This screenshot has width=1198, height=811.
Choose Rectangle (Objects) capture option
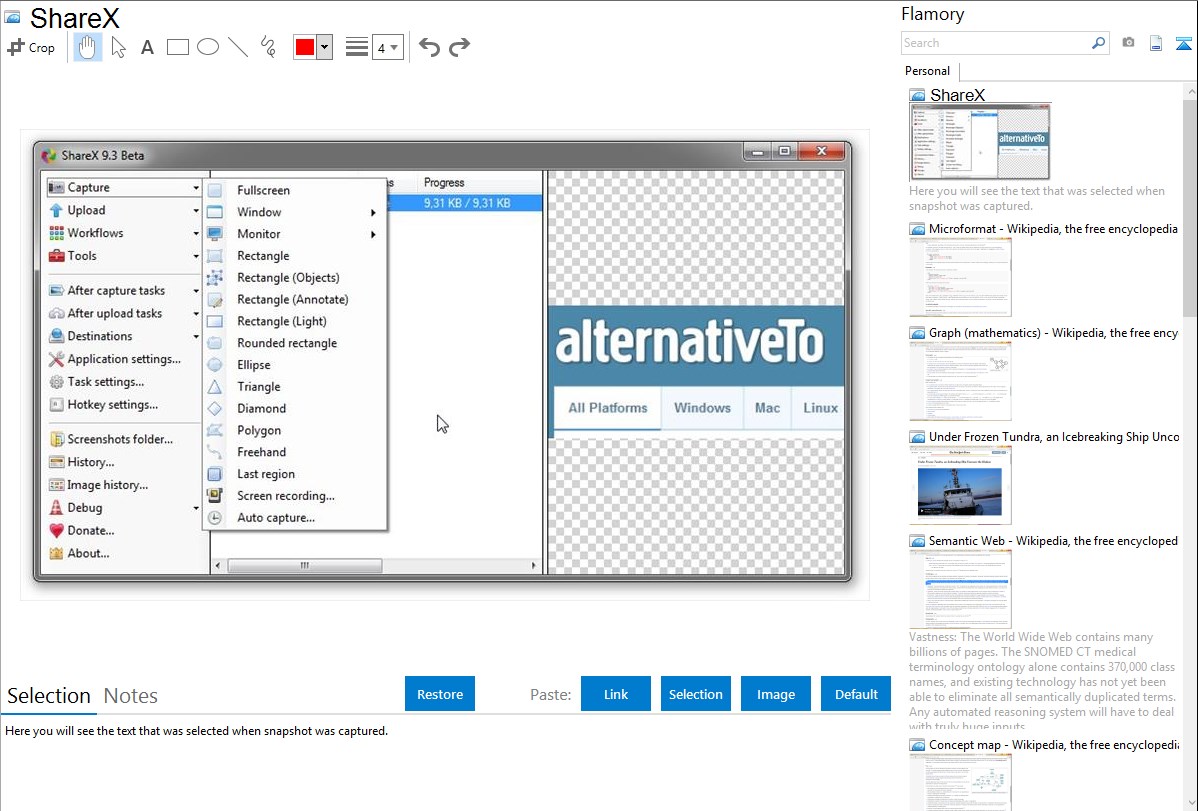(288, 277)
